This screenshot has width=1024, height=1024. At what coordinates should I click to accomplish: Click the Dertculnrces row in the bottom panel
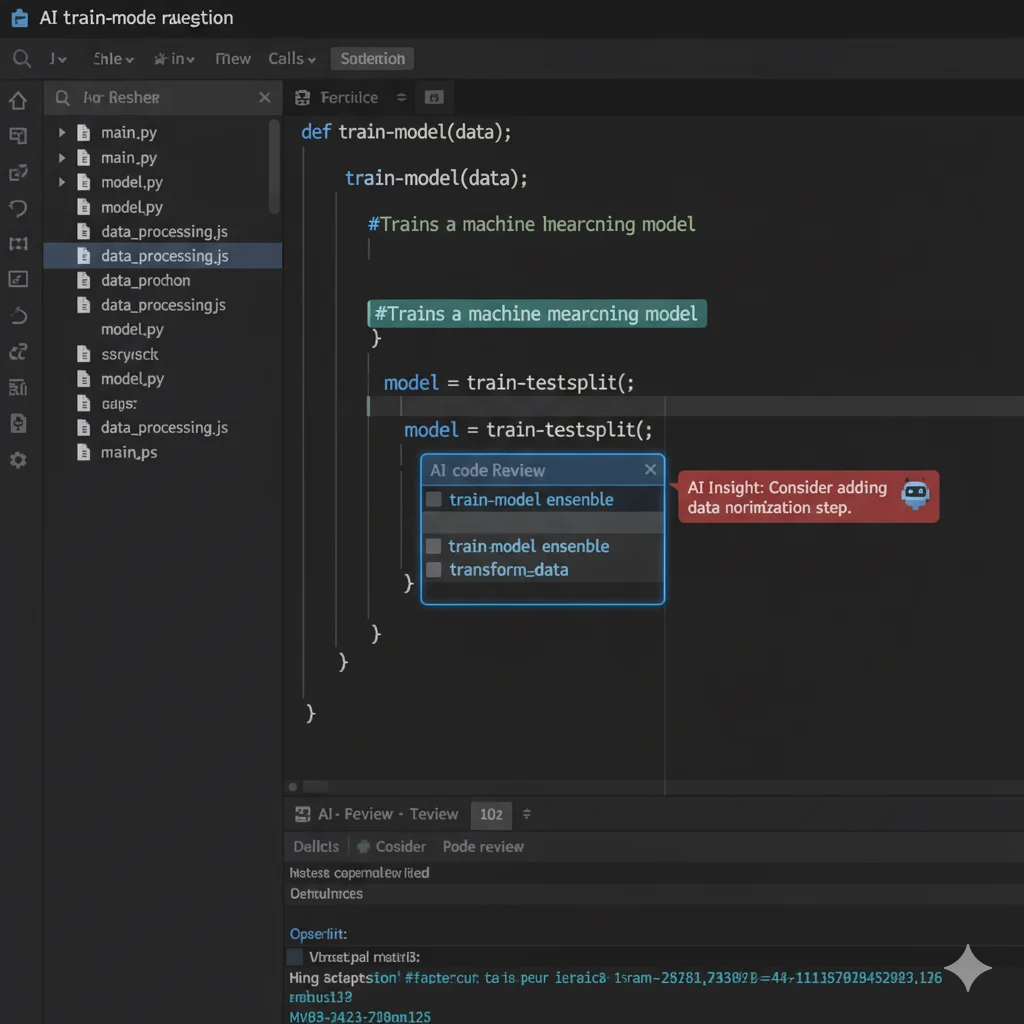326,893
